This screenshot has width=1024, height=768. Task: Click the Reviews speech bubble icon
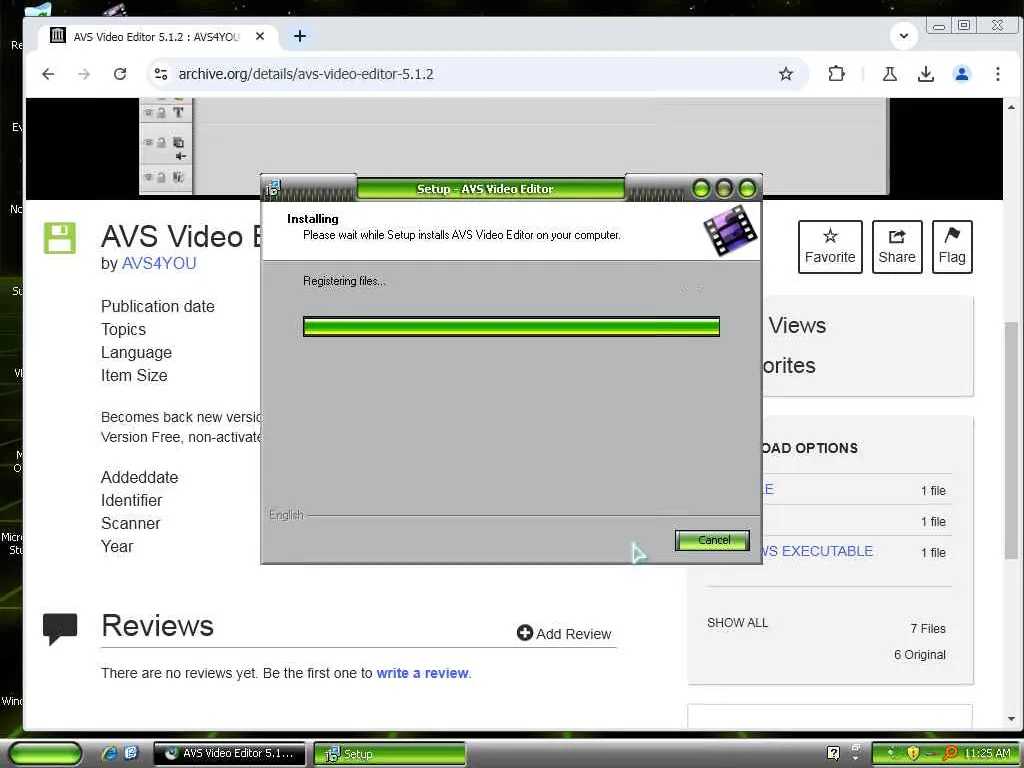60,628
